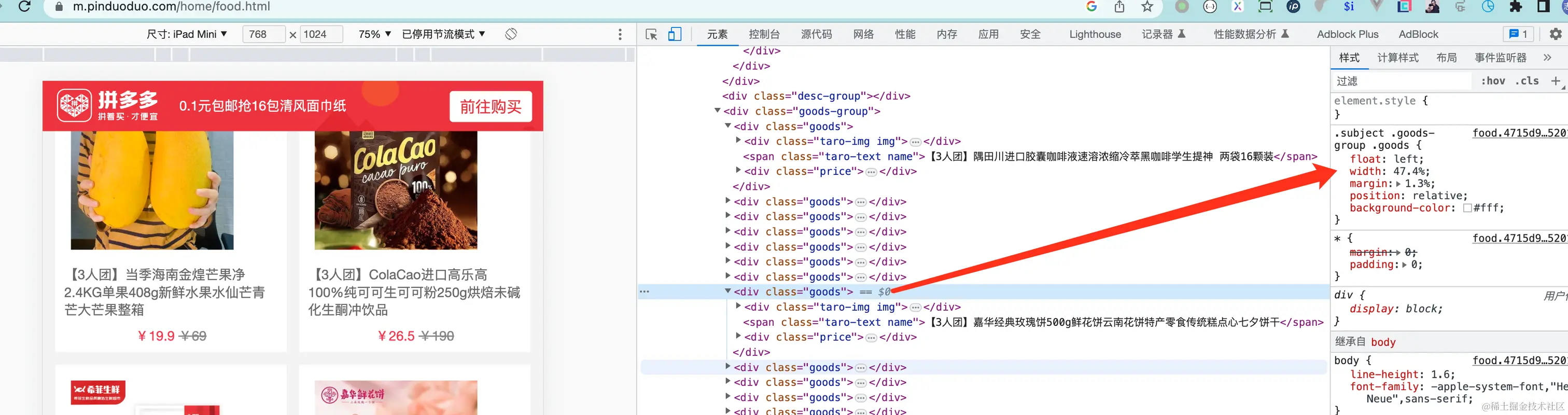This screenshot has width=1568, height=415.
Task: Open the 75% zoom dropdown
Action: pyautogui.click(x=374, y=34)
